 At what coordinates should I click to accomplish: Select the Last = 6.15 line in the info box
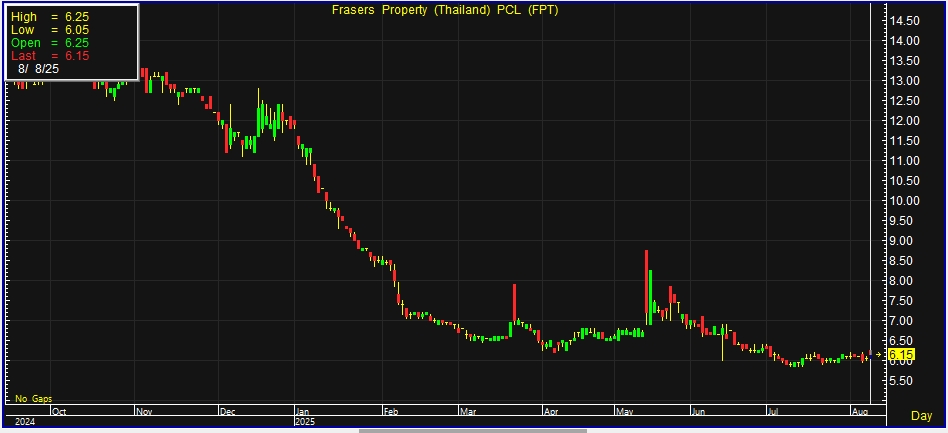point(50,56)
